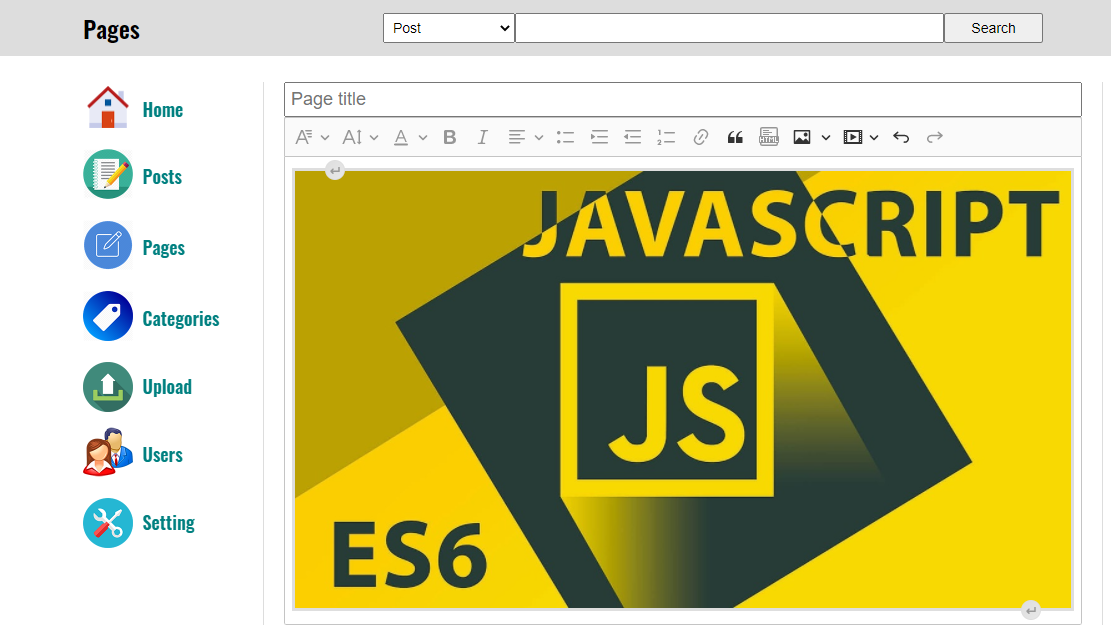Click the insert image icon
This screenshot has height=625, width=1111.
(802, 137)
